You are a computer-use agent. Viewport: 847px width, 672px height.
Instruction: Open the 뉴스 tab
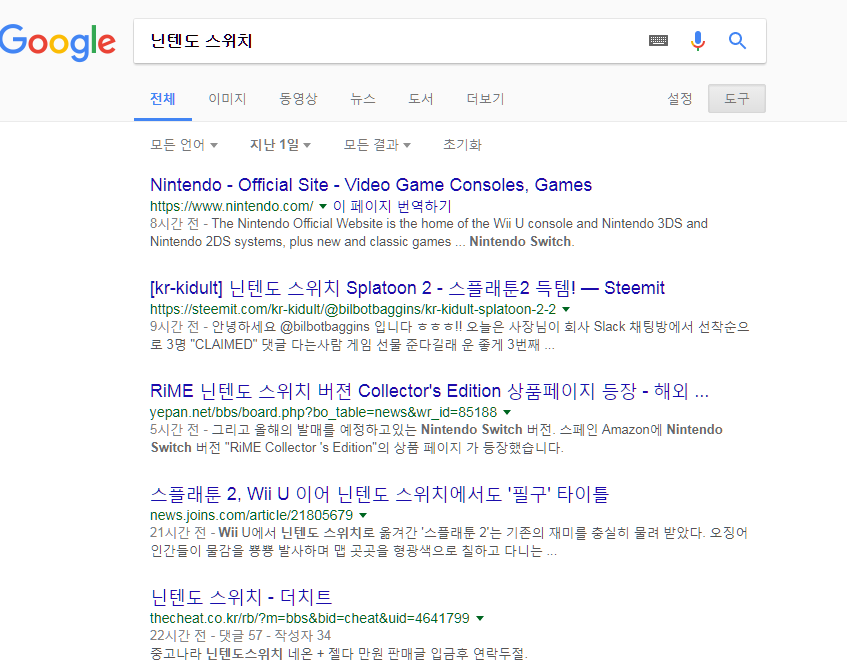pyautogui.click(x=362, y=99)
